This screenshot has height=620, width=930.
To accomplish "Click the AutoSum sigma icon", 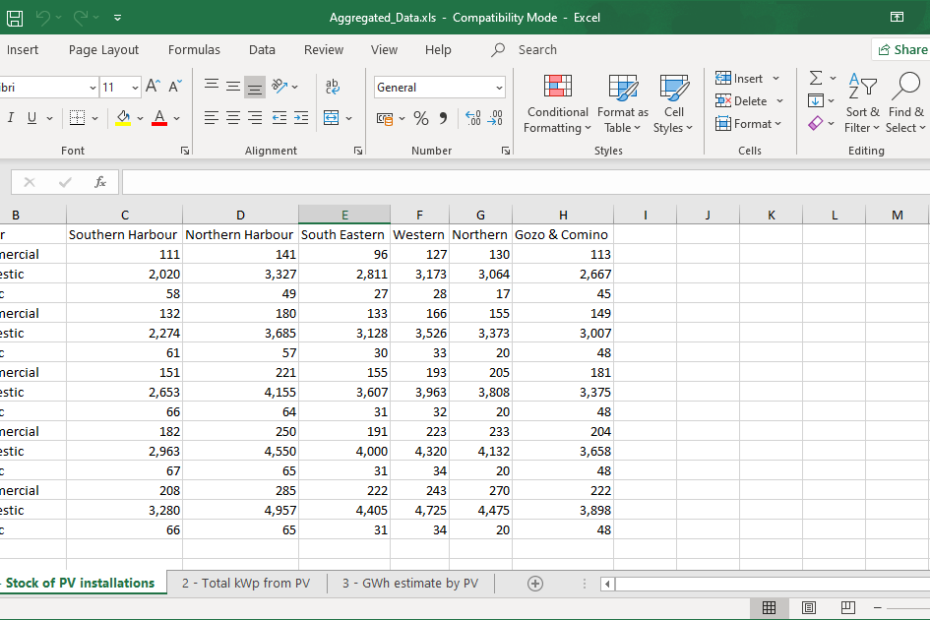I will (816, 78).
